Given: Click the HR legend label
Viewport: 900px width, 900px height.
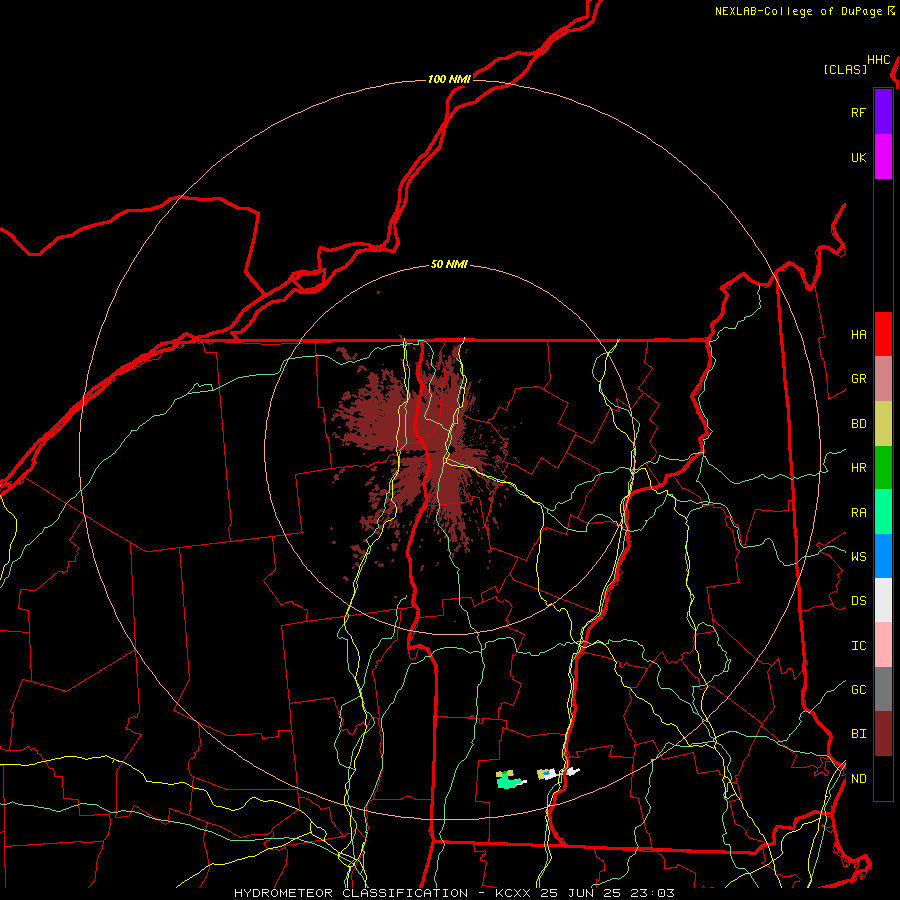Looking at the screenshot, I should (858, 468).
